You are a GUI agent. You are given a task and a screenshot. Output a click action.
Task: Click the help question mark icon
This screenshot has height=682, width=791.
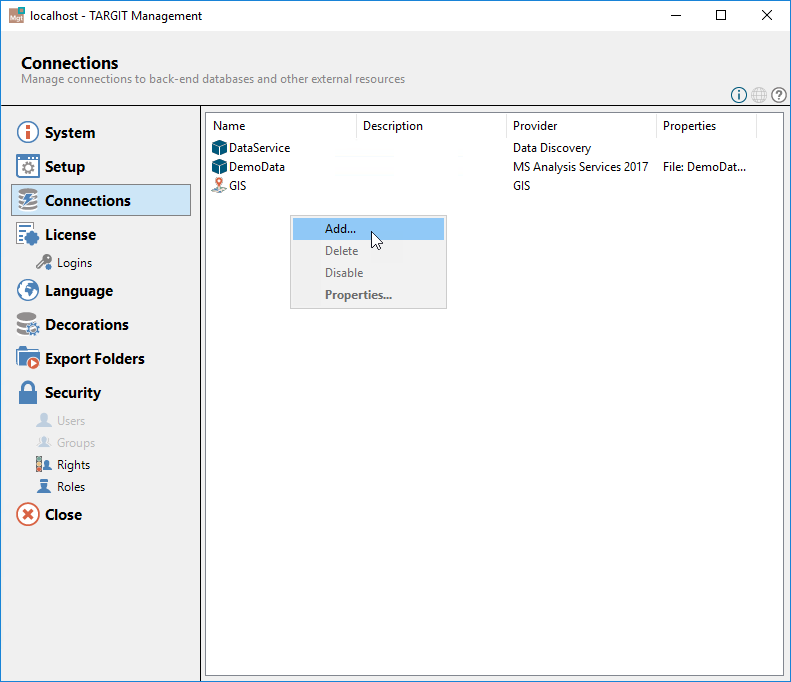point(778,95)
